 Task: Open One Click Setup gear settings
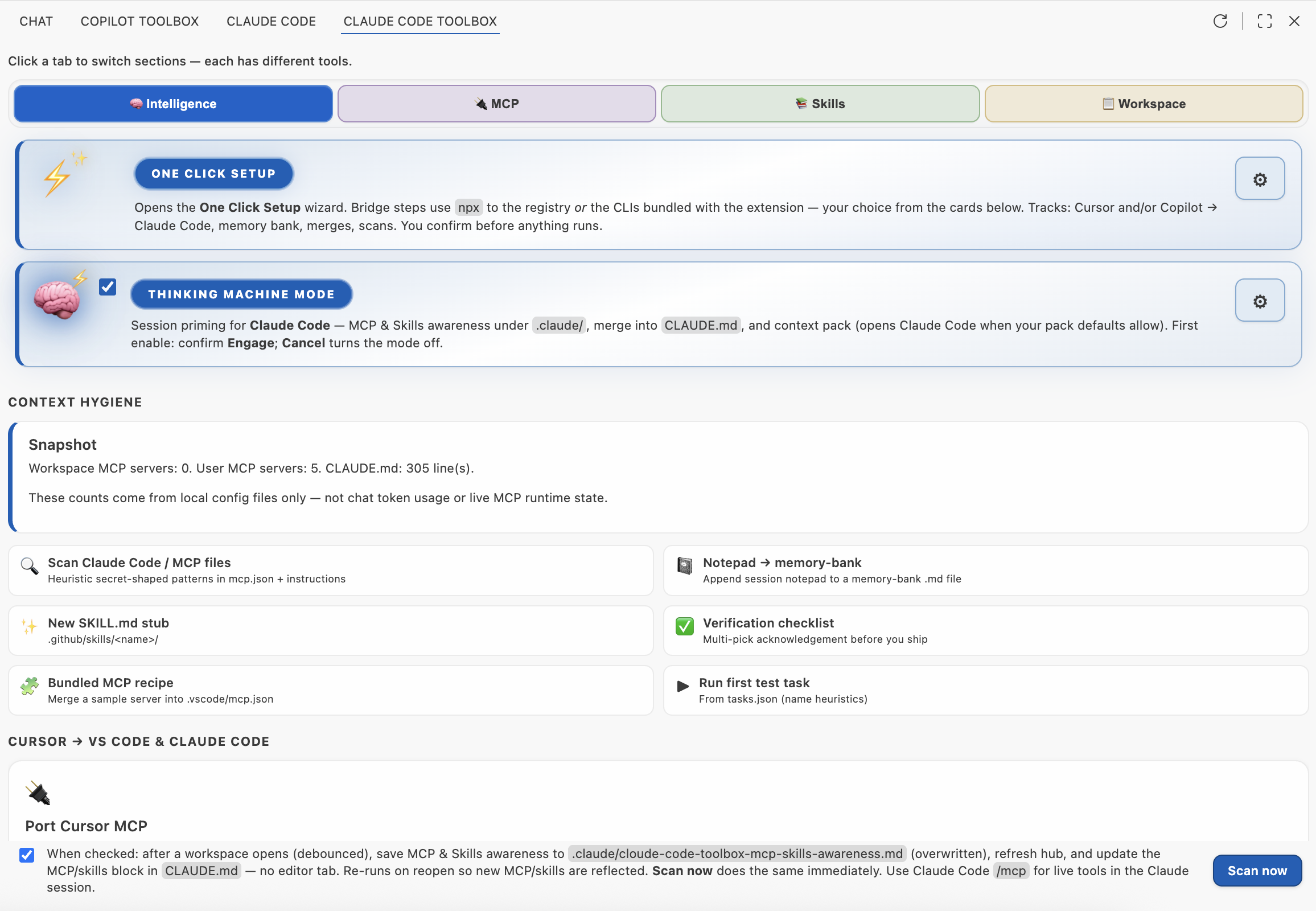1260,179
